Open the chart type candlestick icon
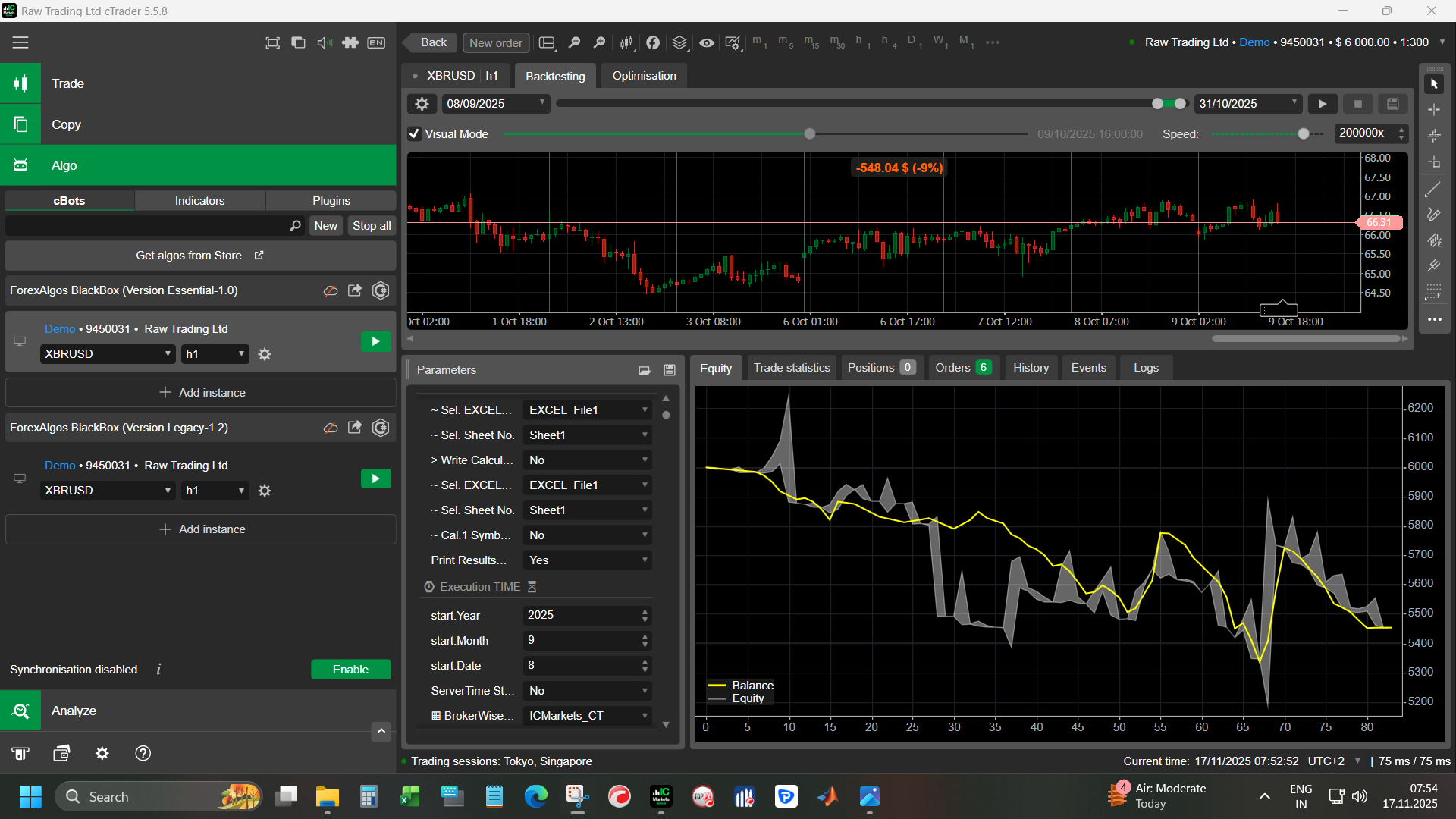This screenshot has width=1456, height=819. [x=626, y=43]
